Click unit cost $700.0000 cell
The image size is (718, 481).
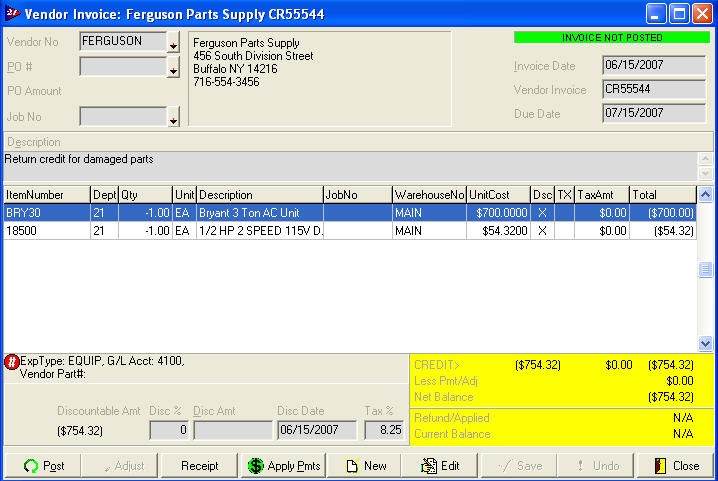click(x=498, y=213)
